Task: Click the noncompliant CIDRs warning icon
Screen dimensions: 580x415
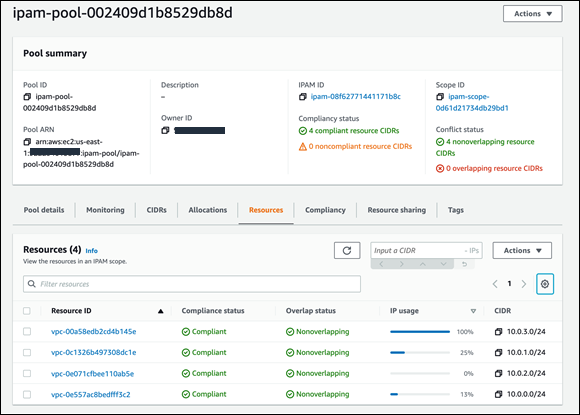Action: pyautogui.click(x=303, y=147)
